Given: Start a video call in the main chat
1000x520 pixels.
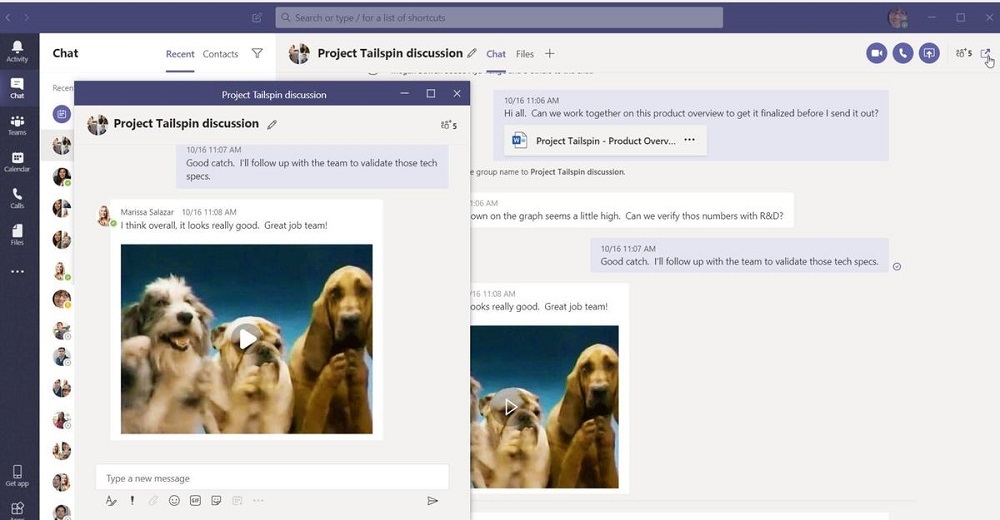Looking at the screenshot, I should point(877,53).
